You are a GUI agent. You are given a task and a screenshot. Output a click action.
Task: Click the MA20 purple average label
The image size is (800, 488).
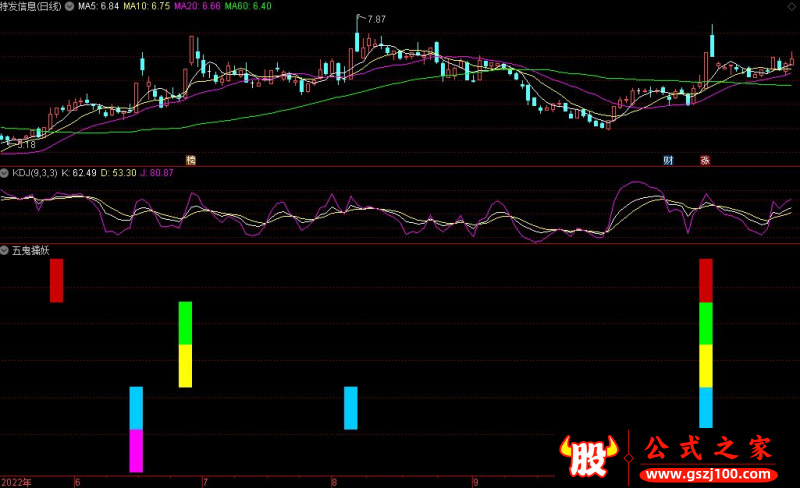[196, 6]
